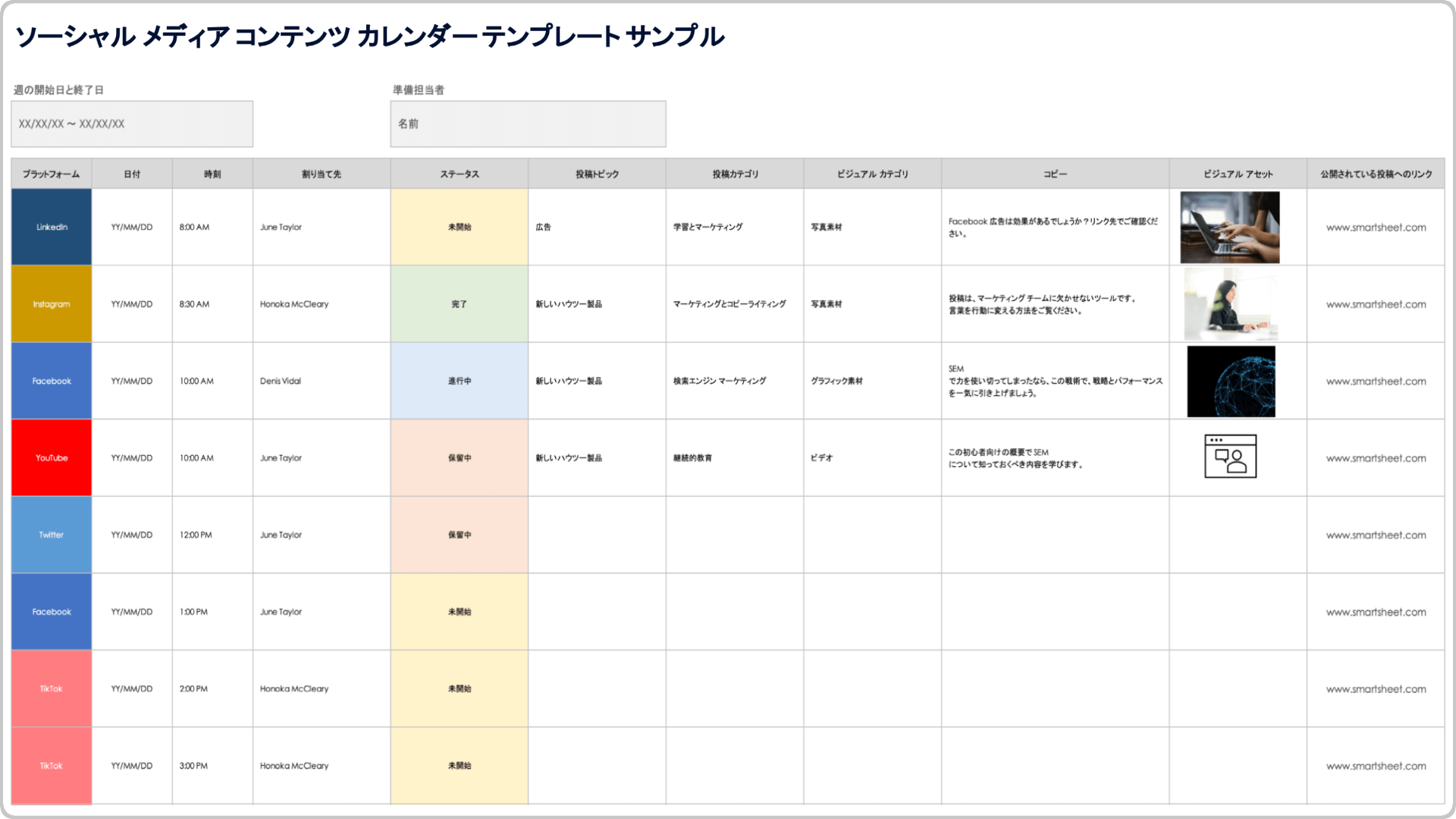The height and width of the screenshot is (819, 1456).
Task: Open the smartsheet.com link in YouTube row
Action: tap(1376, 458)
